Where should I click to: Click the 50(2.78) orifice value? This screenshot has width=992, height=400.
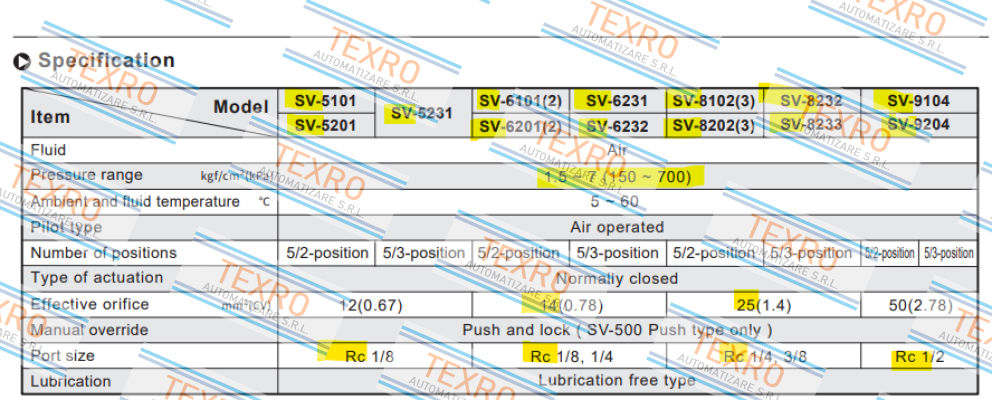tap(921, 305)
